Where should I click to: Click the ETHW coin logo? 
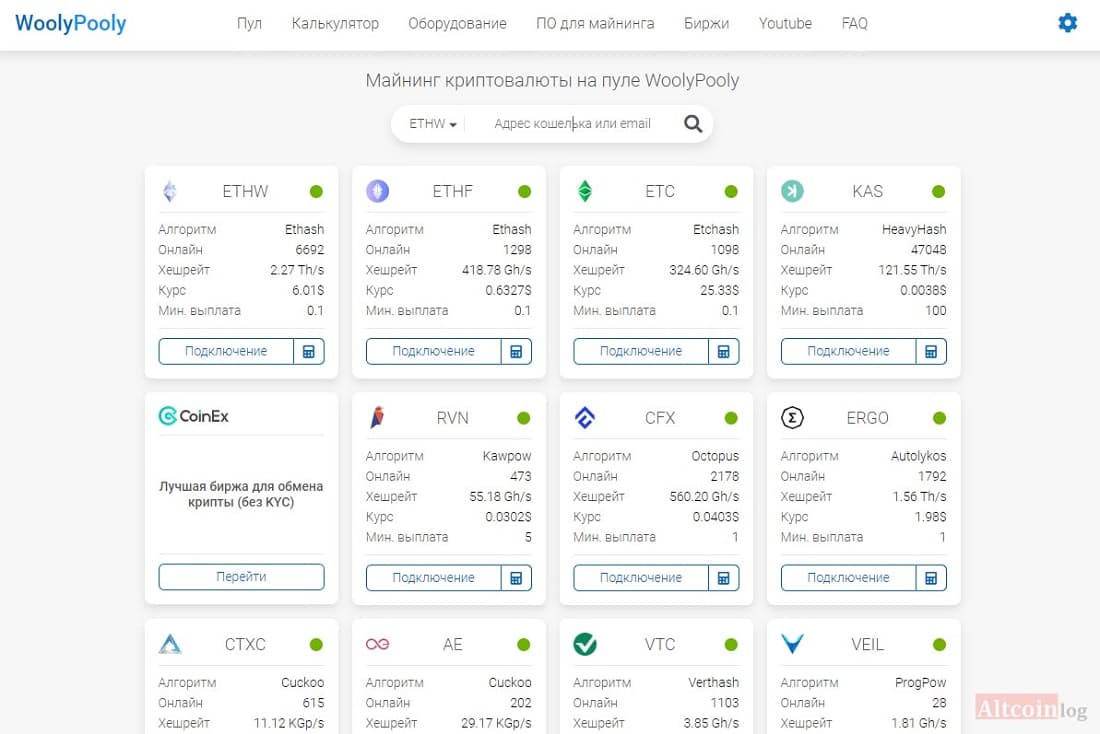[170, 191]
